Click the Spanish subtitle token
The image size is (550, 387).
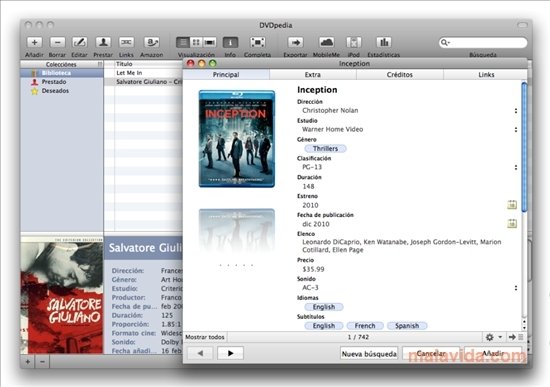407,326
